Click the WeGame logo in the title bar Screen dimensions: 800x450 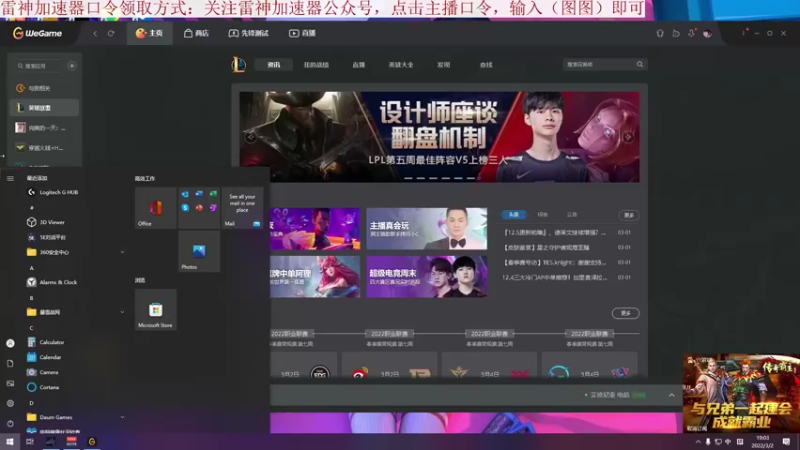point(37,33)
